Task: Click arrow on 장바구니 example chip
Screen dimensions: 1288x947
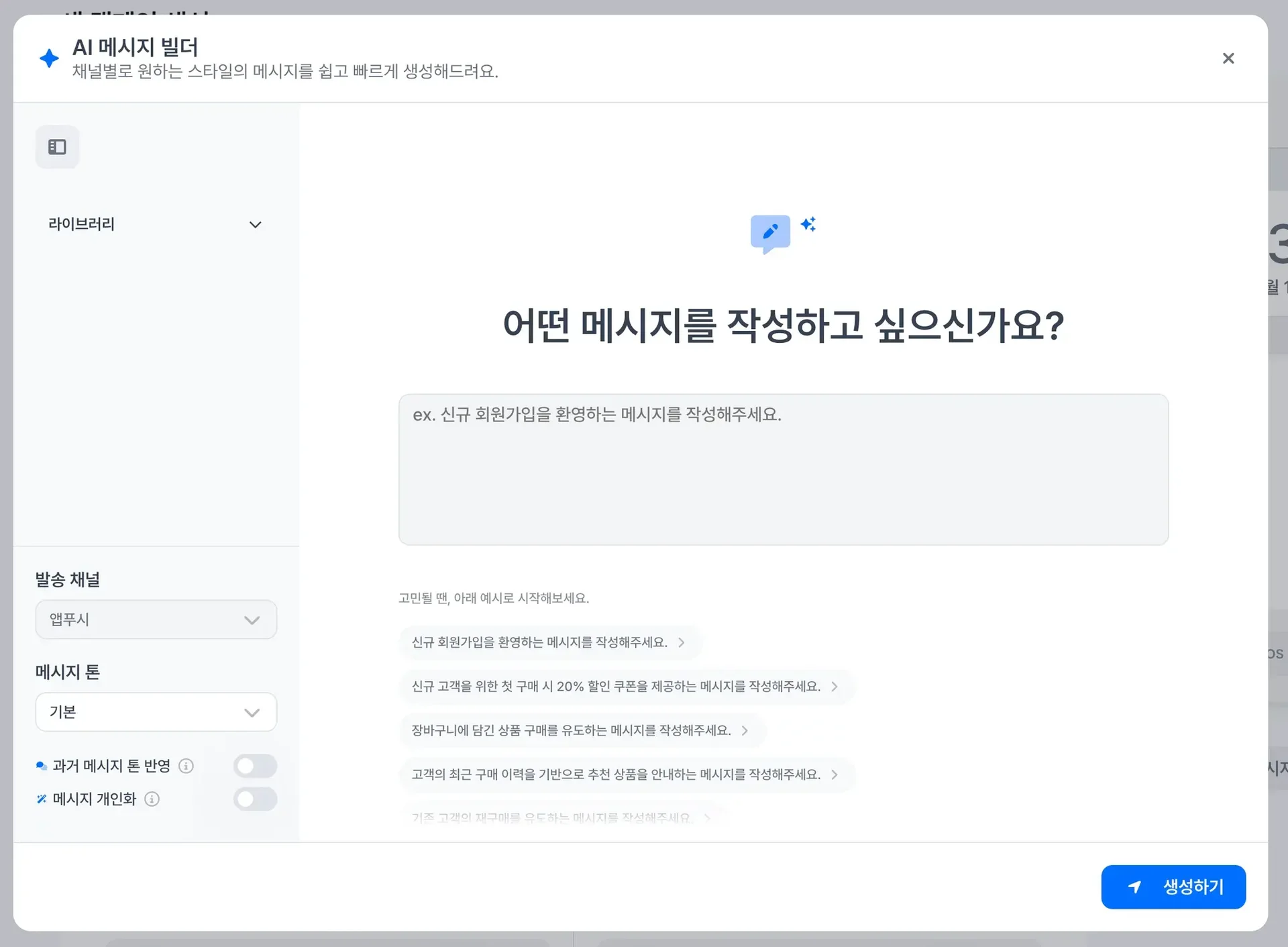Action: [x=745, y=730]
